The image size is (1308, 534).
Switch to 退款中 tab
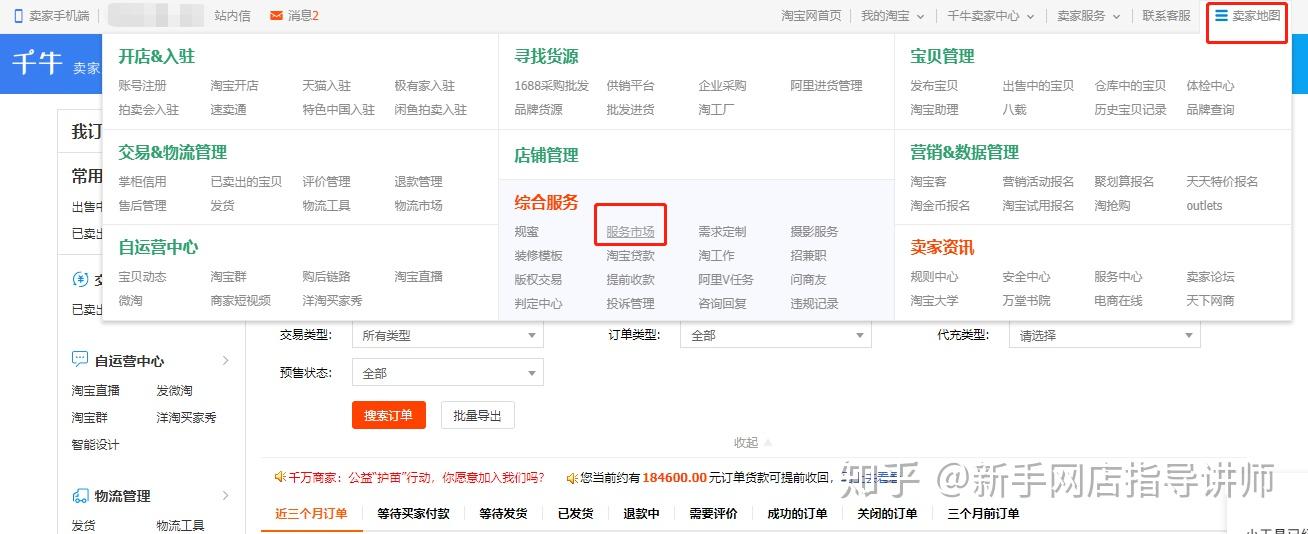click(641, 514)
